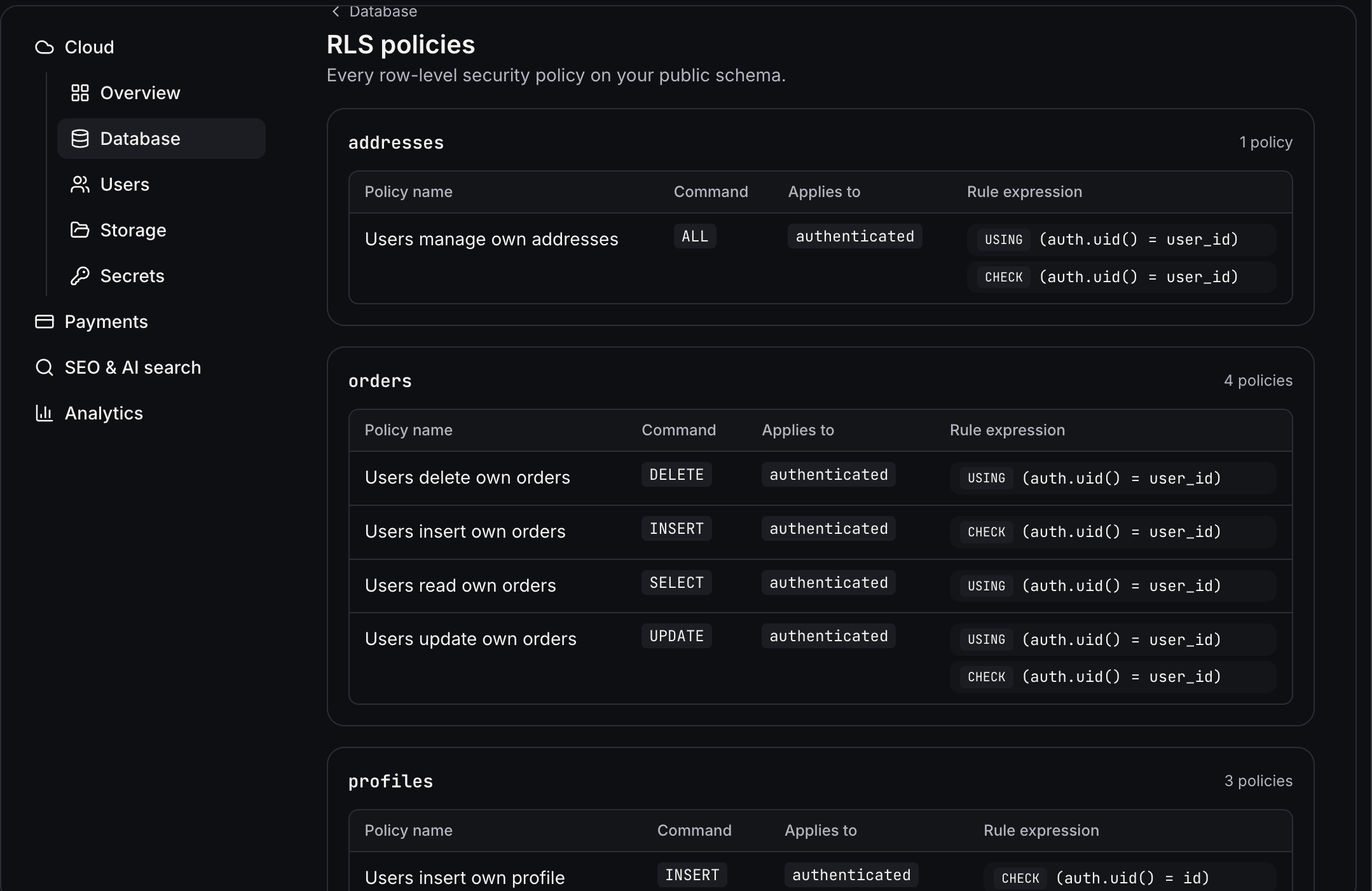Screen dimensions: 1372x891
Task: Click the orders table heading
Action: point(380,381)
